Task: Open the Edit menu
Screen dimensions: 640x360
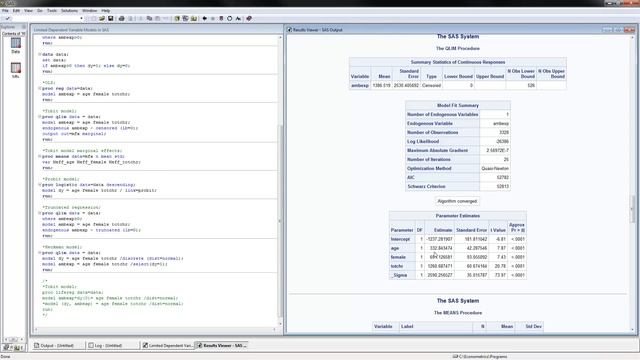Action: tap(16, 11)
